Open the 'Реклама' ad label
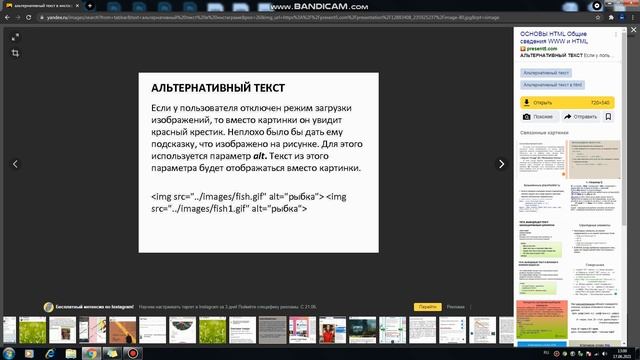 click(456, 307)
